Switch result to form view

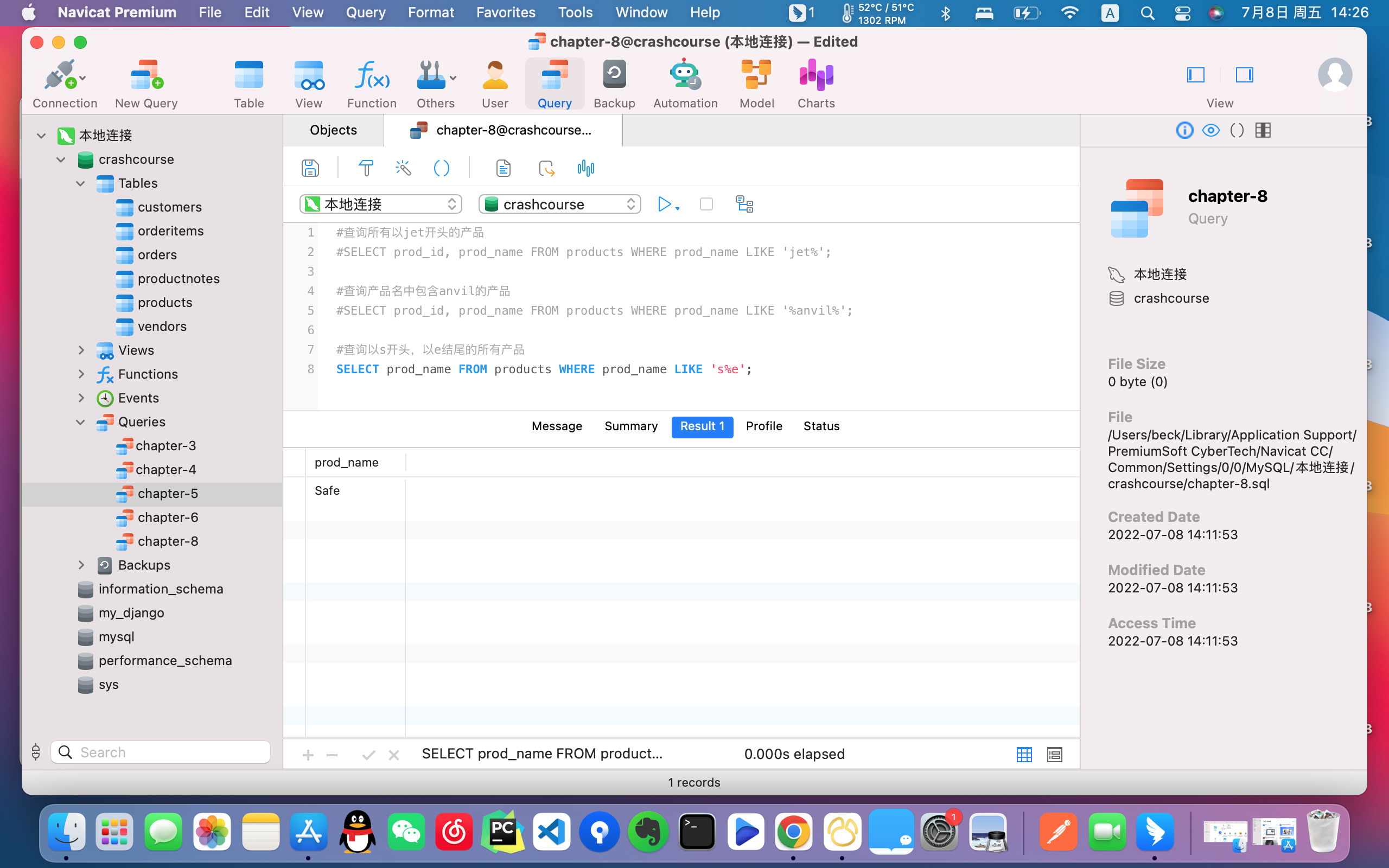pyautogui.click(x=1054, y=754)
